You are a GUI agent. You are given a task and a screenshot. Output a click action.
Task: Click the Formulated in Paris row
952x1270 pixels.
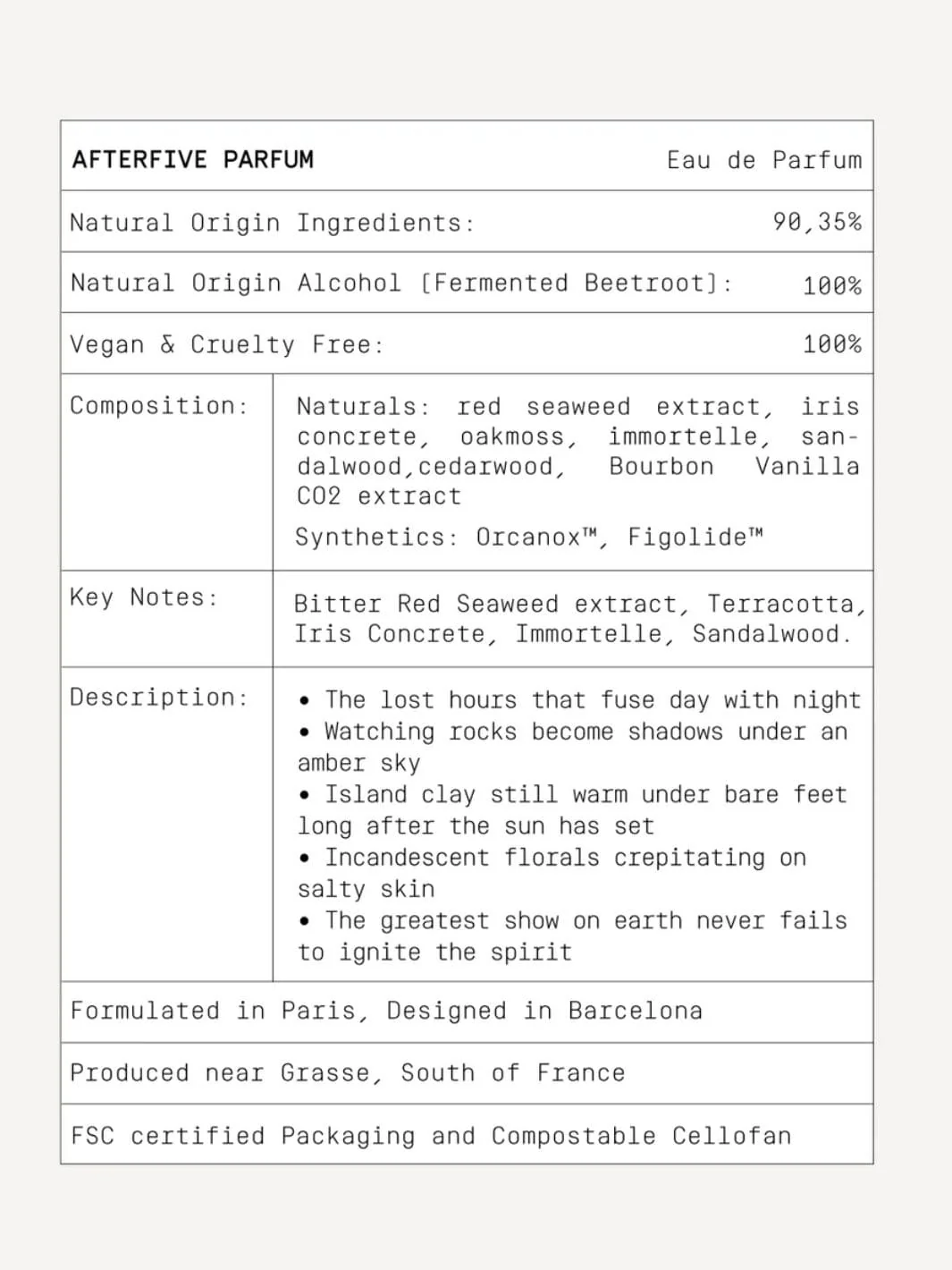coord(467,1012)
